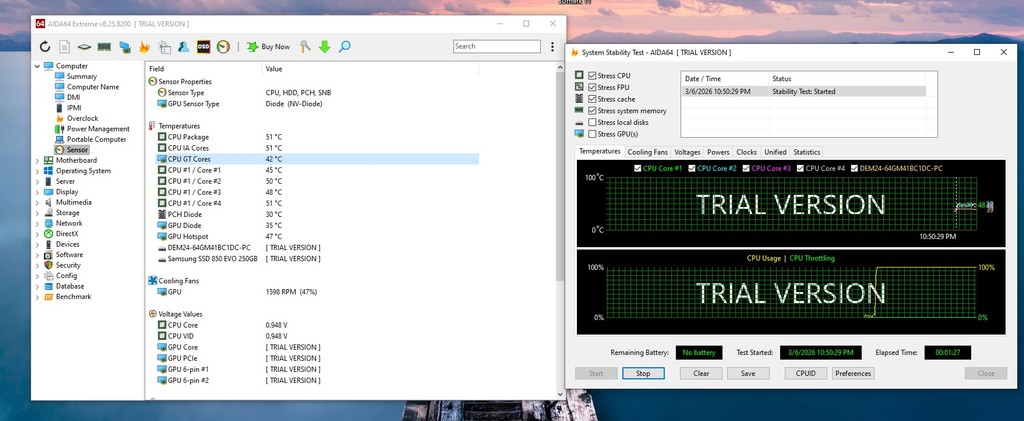
Task: Click the flame stability test toolbar icon
Action: 145,47
